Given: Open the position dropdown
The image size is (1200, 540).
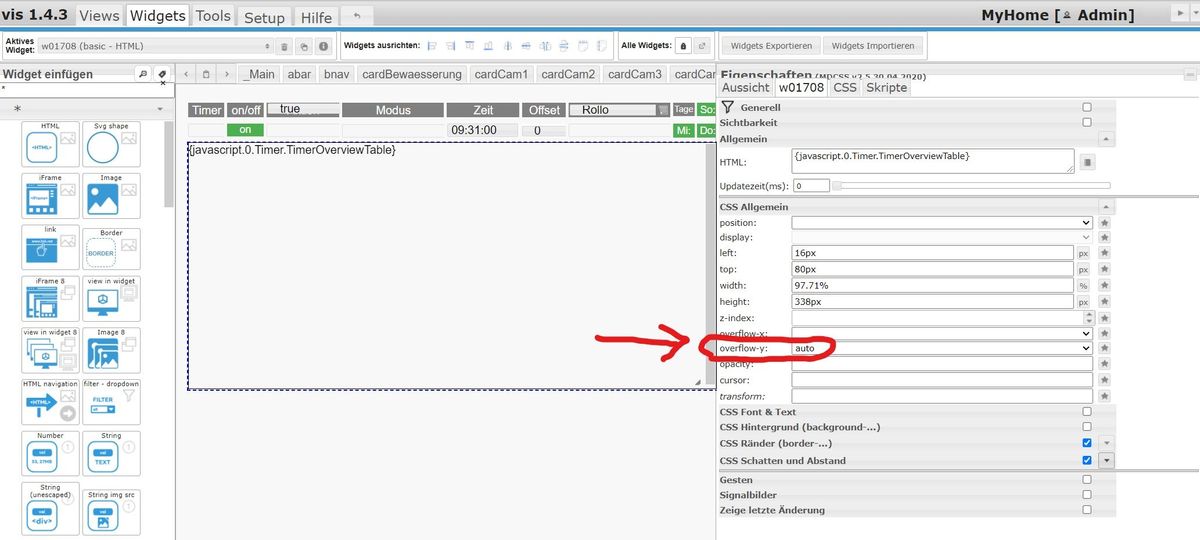Looking at the screenshot, I should pos(942,222).
